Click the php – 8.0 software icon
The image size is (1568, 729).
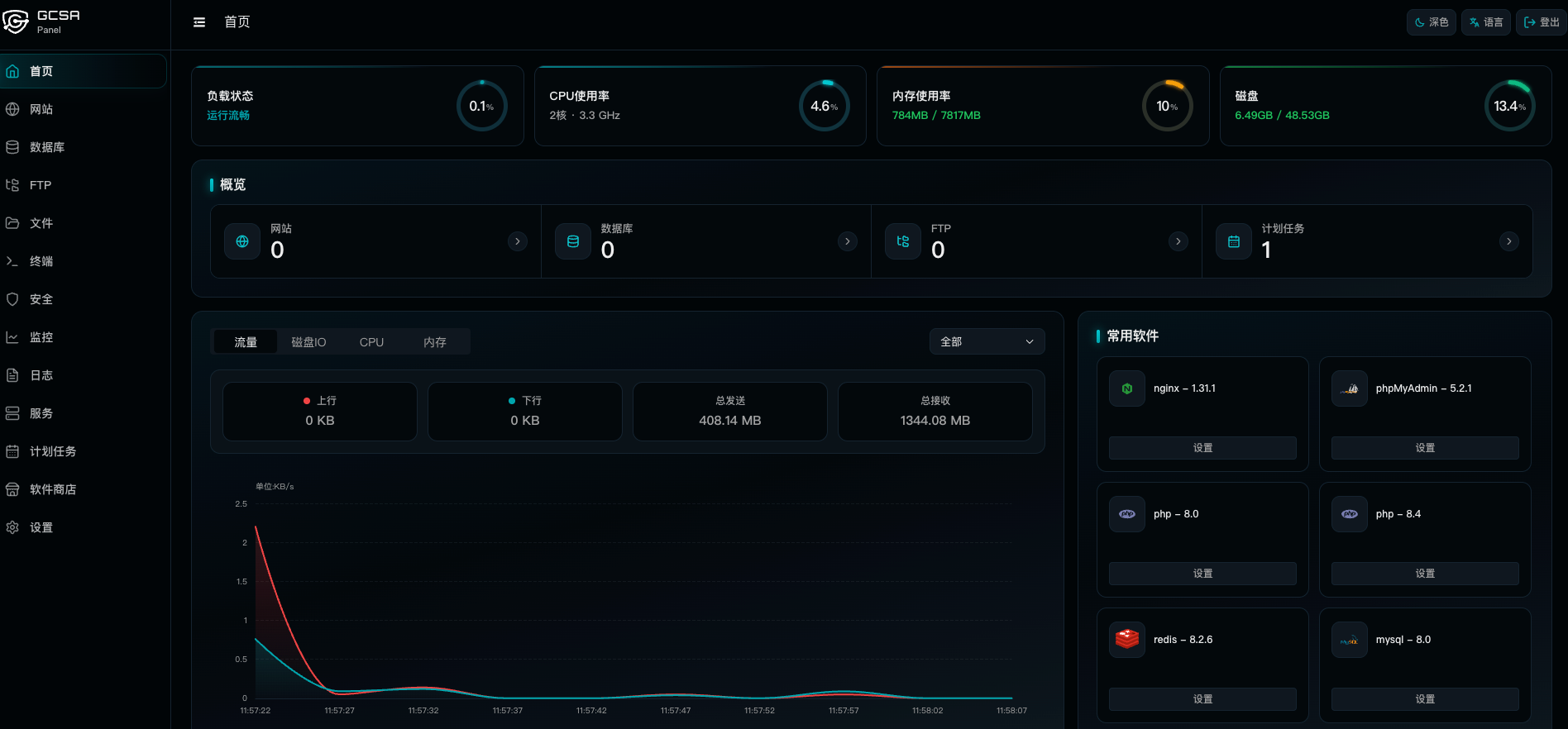pyautogui.click(x=1127, y=514)
